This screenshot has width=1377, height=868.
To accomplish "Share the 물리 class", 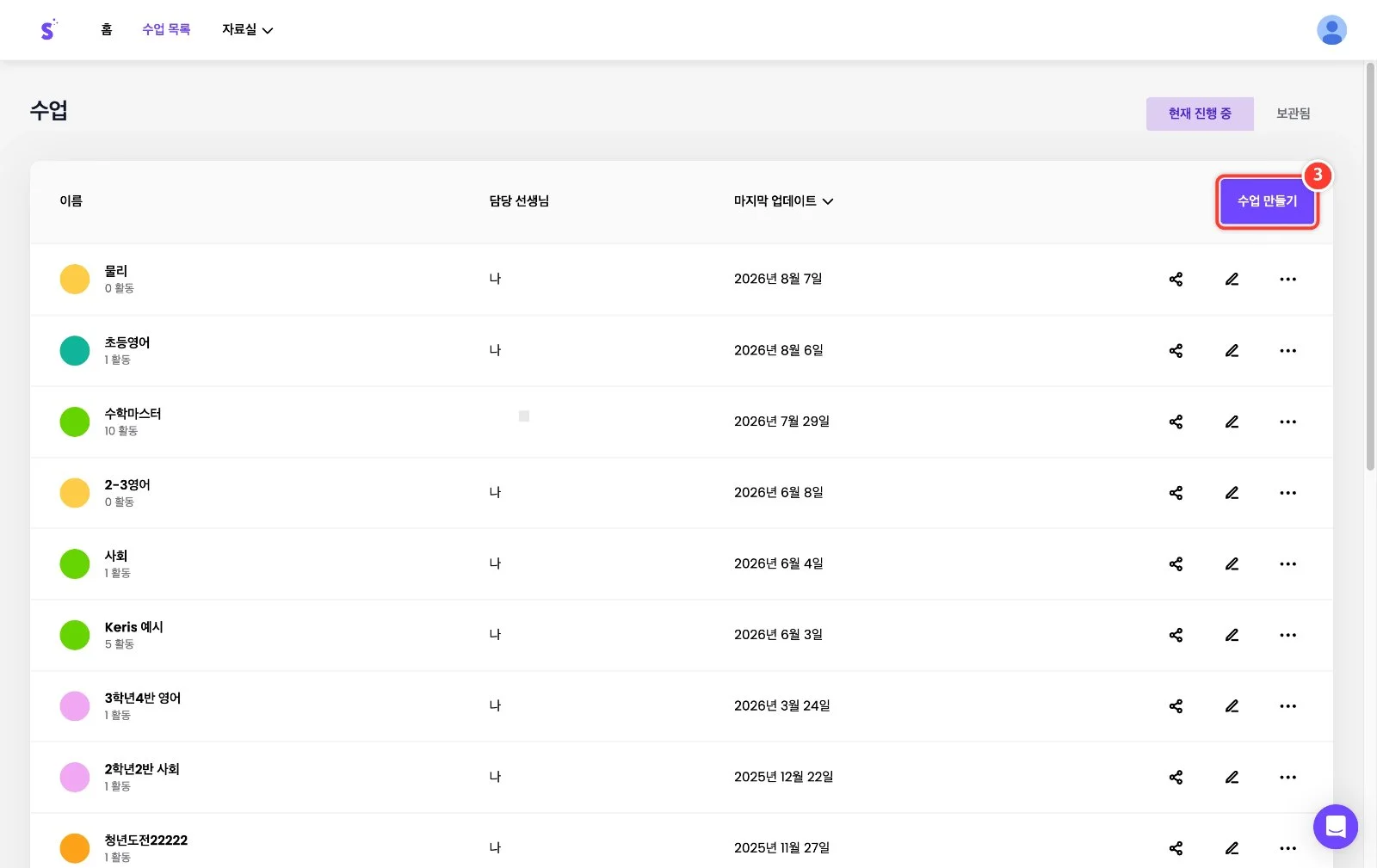I will [1176, 279].
